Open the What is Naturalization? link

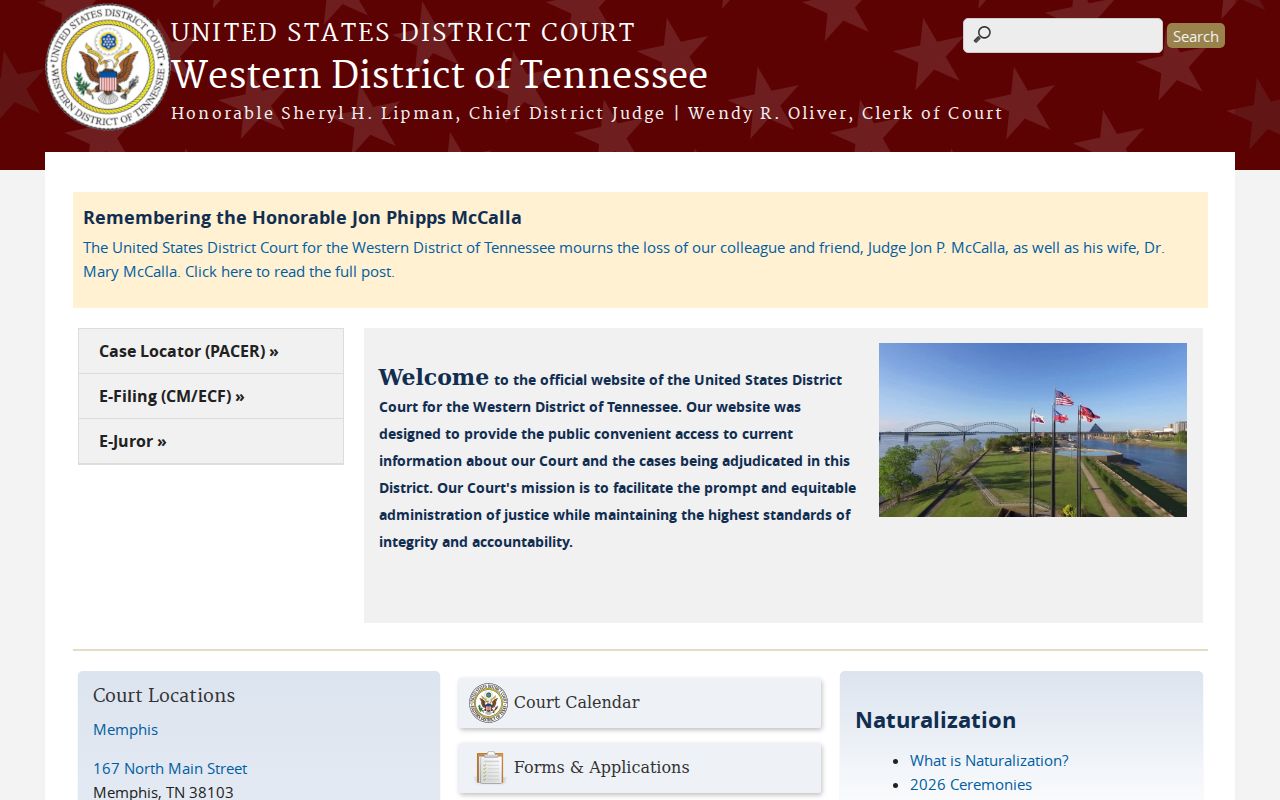click(989, 760)
